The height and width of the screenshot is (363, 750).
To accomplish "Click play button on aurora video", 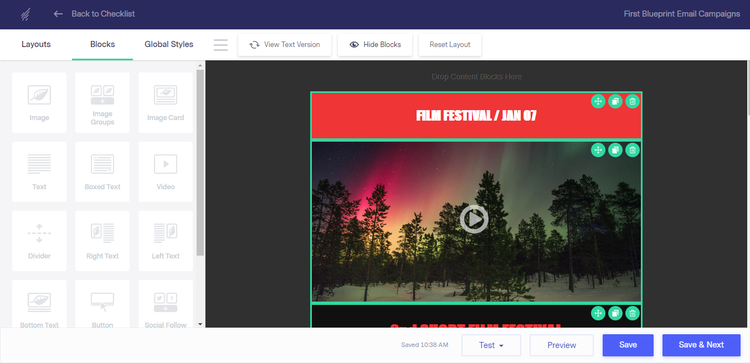I will click(x=474, y=219).
